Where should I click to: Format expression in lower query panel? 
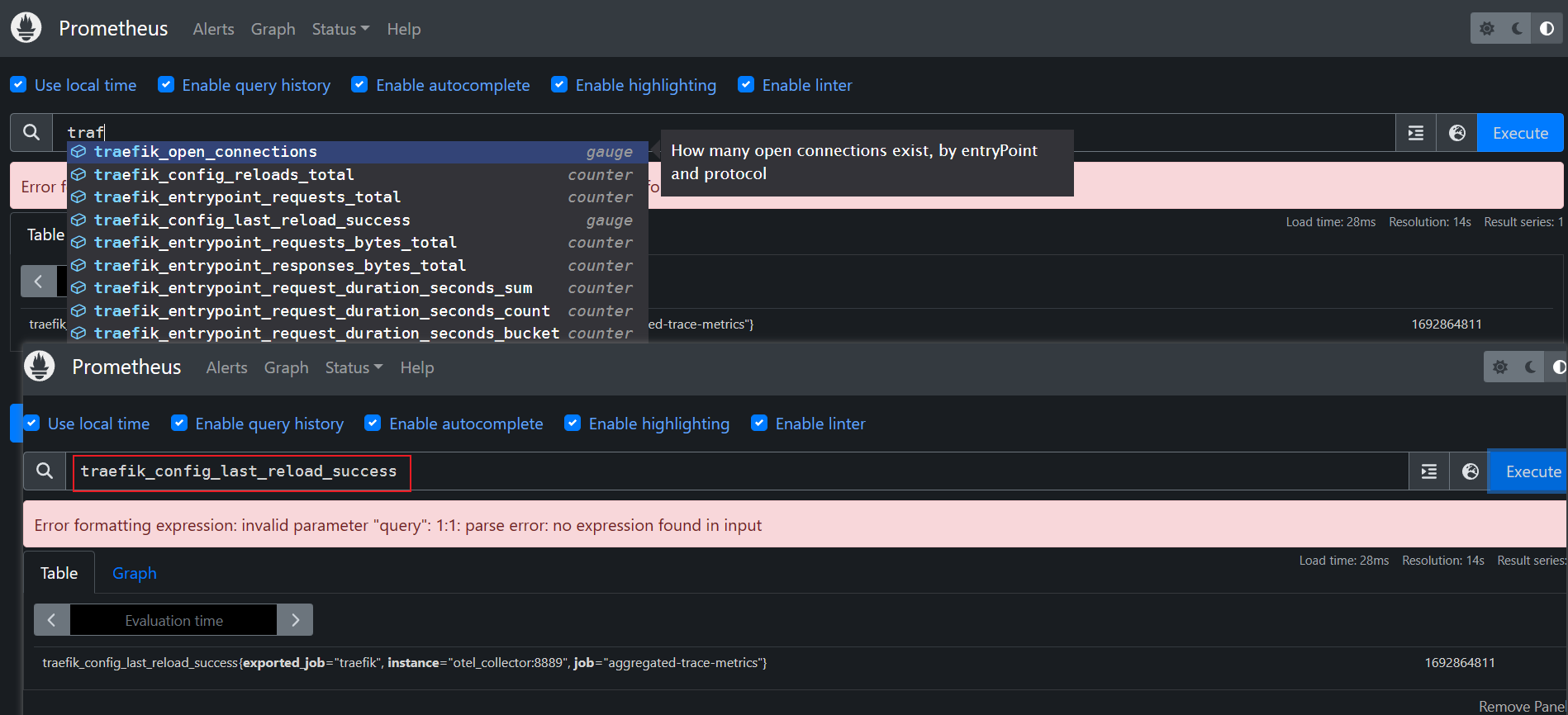1429,471
